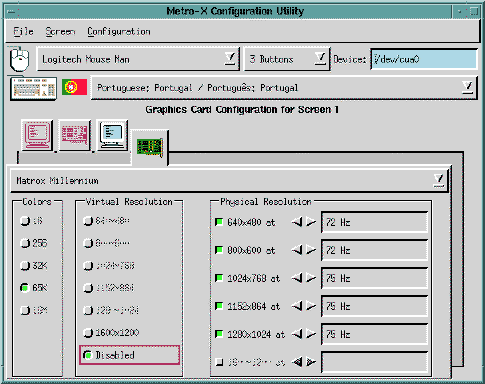Viewport: 485px width, 384px height.
Task: Decrease refresh rate for 1280x1024
Action: click(x=297, y=334)
